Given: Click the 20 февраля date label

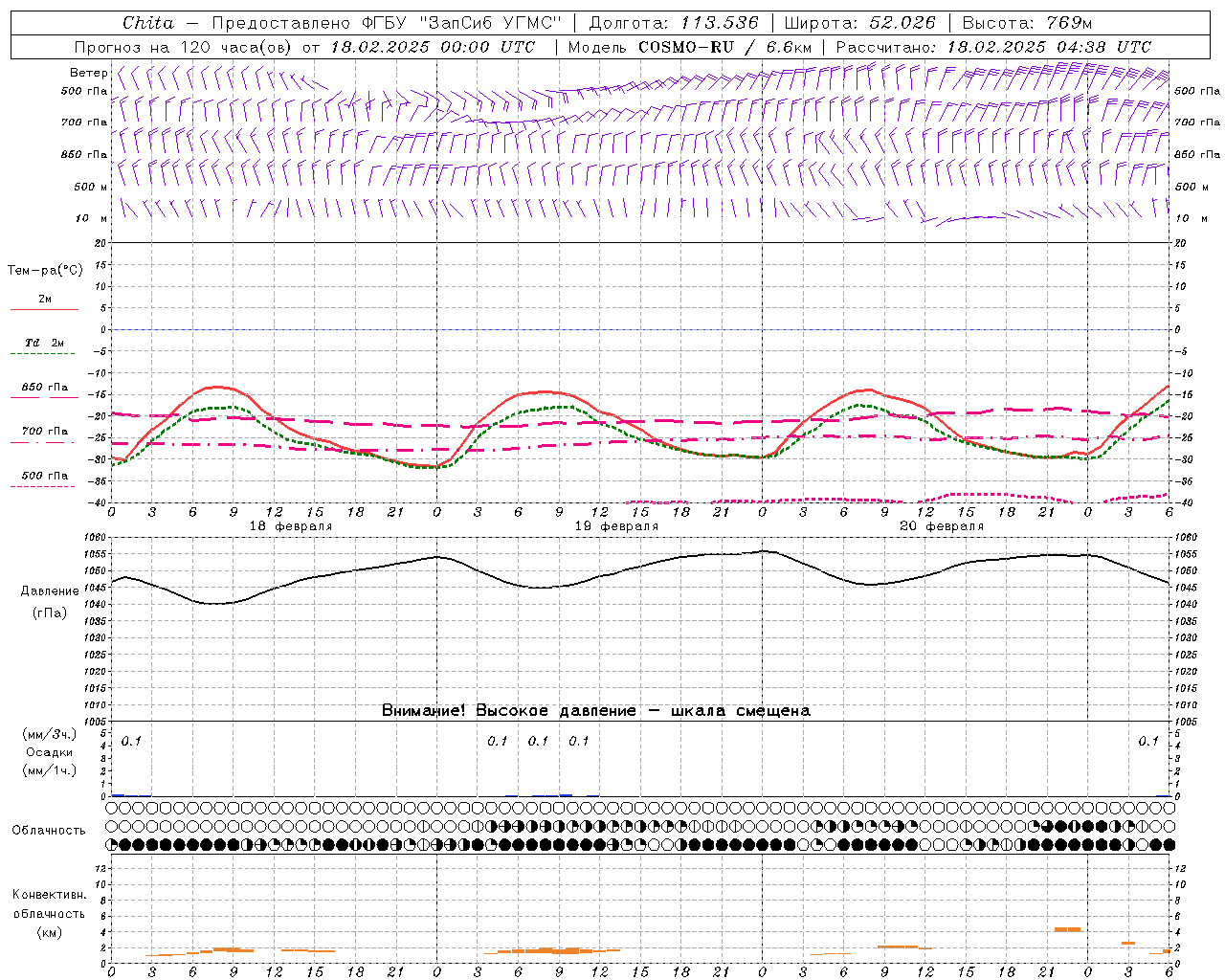Looking at the screenshot, I should point(942,526).
